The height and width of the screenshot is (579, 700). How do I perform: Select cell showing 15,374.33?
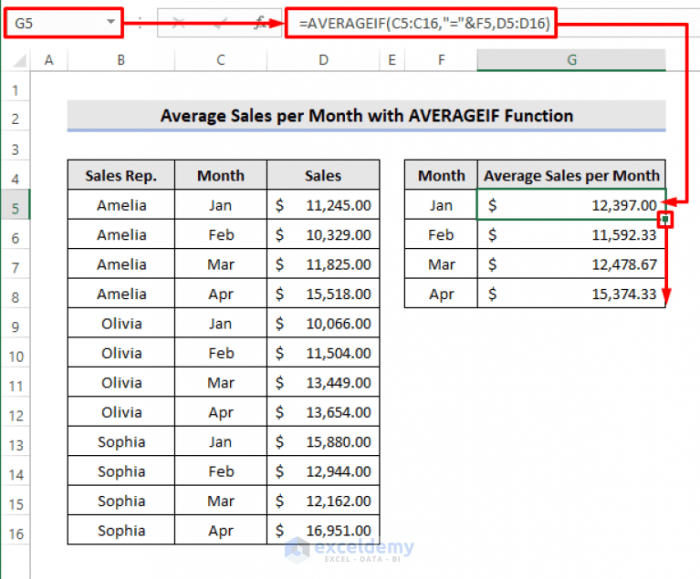point(571,294)
